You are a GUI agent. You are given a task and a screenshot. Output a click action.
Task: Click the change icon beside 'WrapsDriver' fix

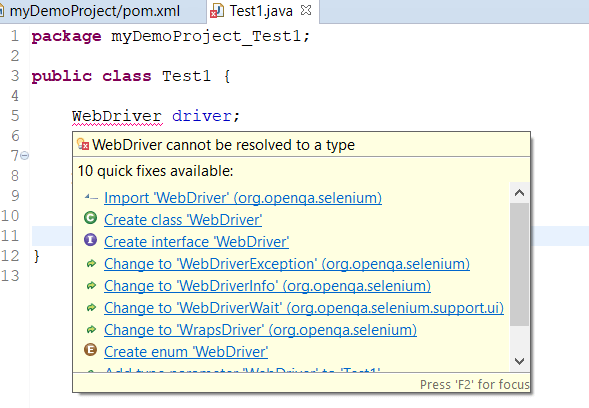(x=91, y=329)
